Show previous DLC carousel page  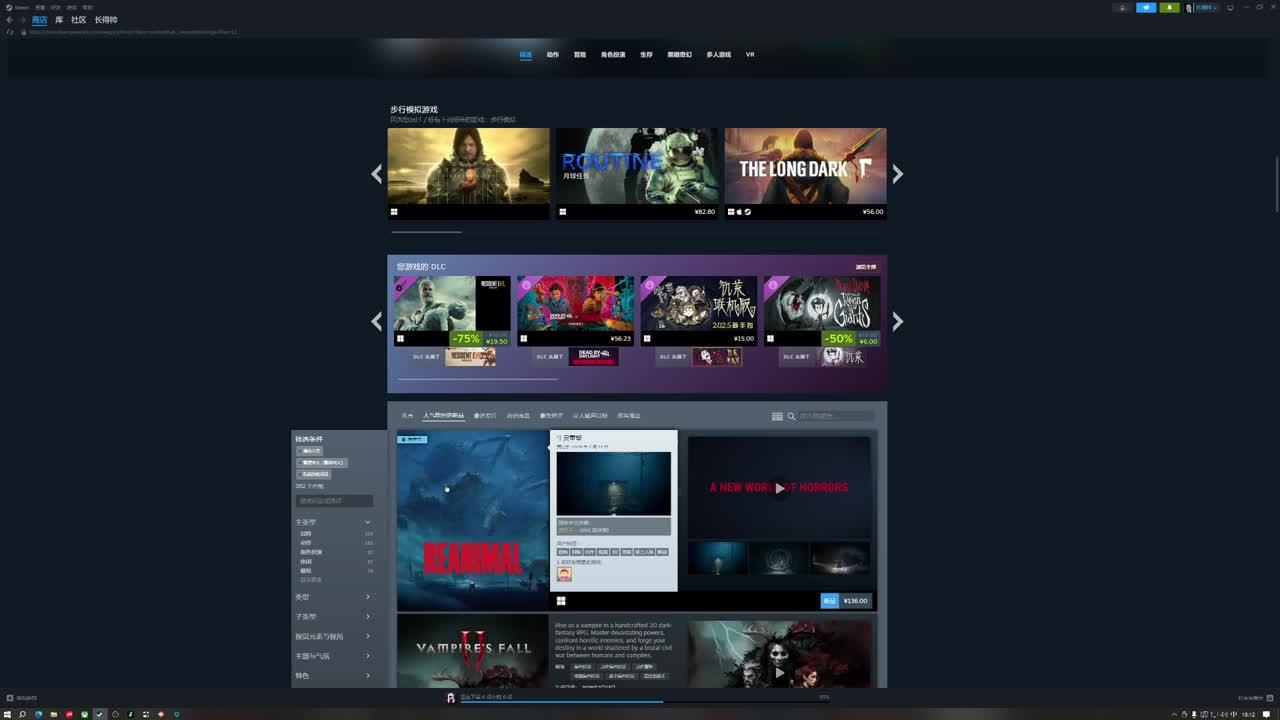click(376, 321)
